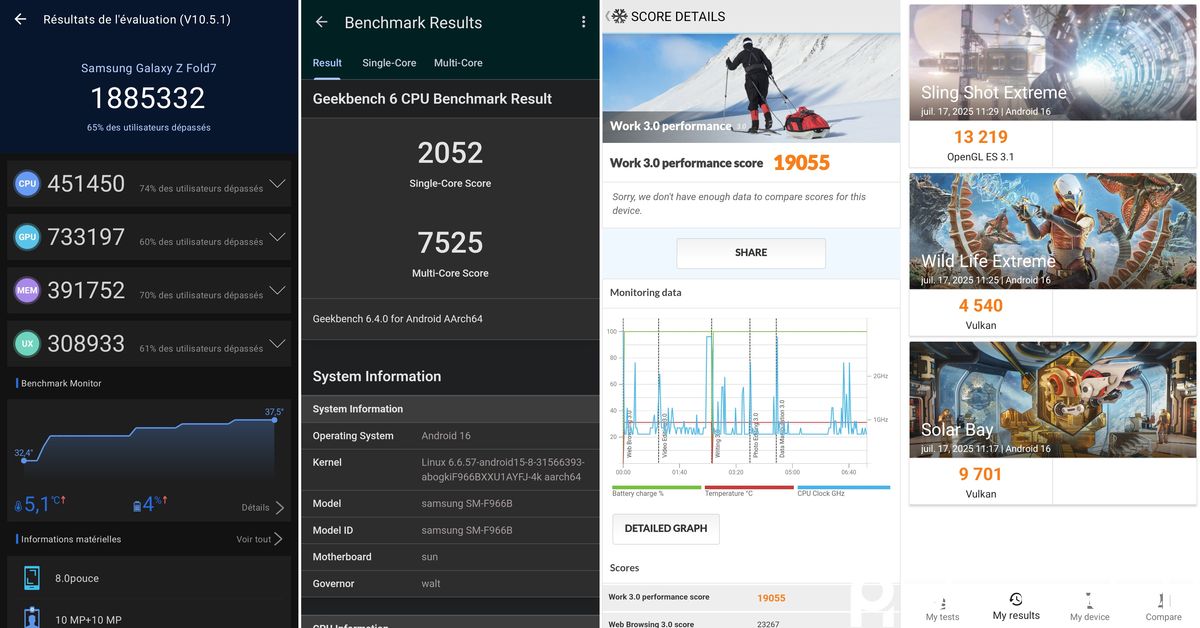This screenshot has height=628, width=1200.
Task: Open the Wild Life Extreme result card
Action: coord(1053,254)
